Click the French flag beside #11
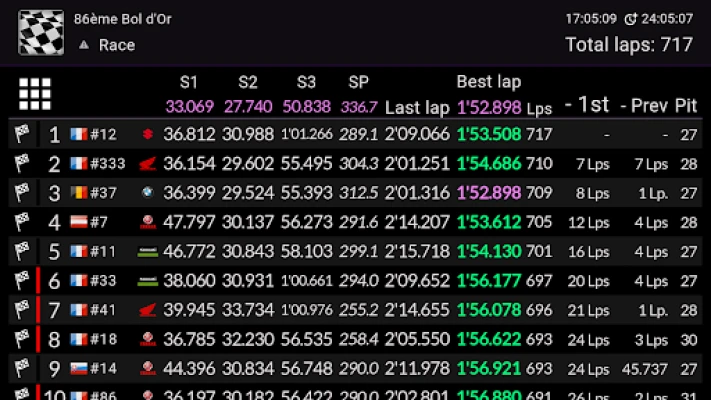This screenshot has width=711, height=400. coord(79,251)
